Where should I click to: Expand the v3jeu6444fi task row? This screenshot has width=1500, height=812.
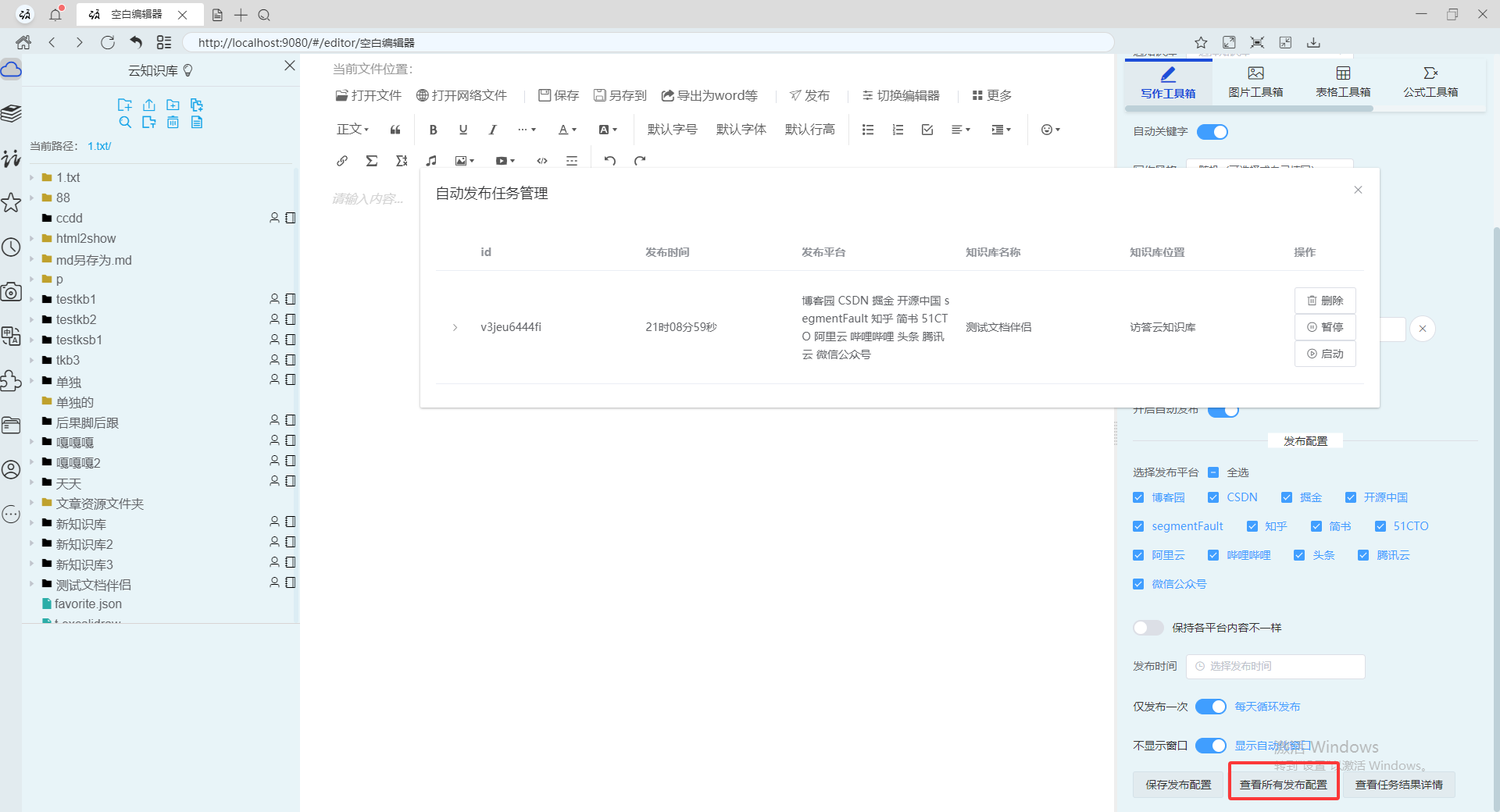click(x=455, y=327)
